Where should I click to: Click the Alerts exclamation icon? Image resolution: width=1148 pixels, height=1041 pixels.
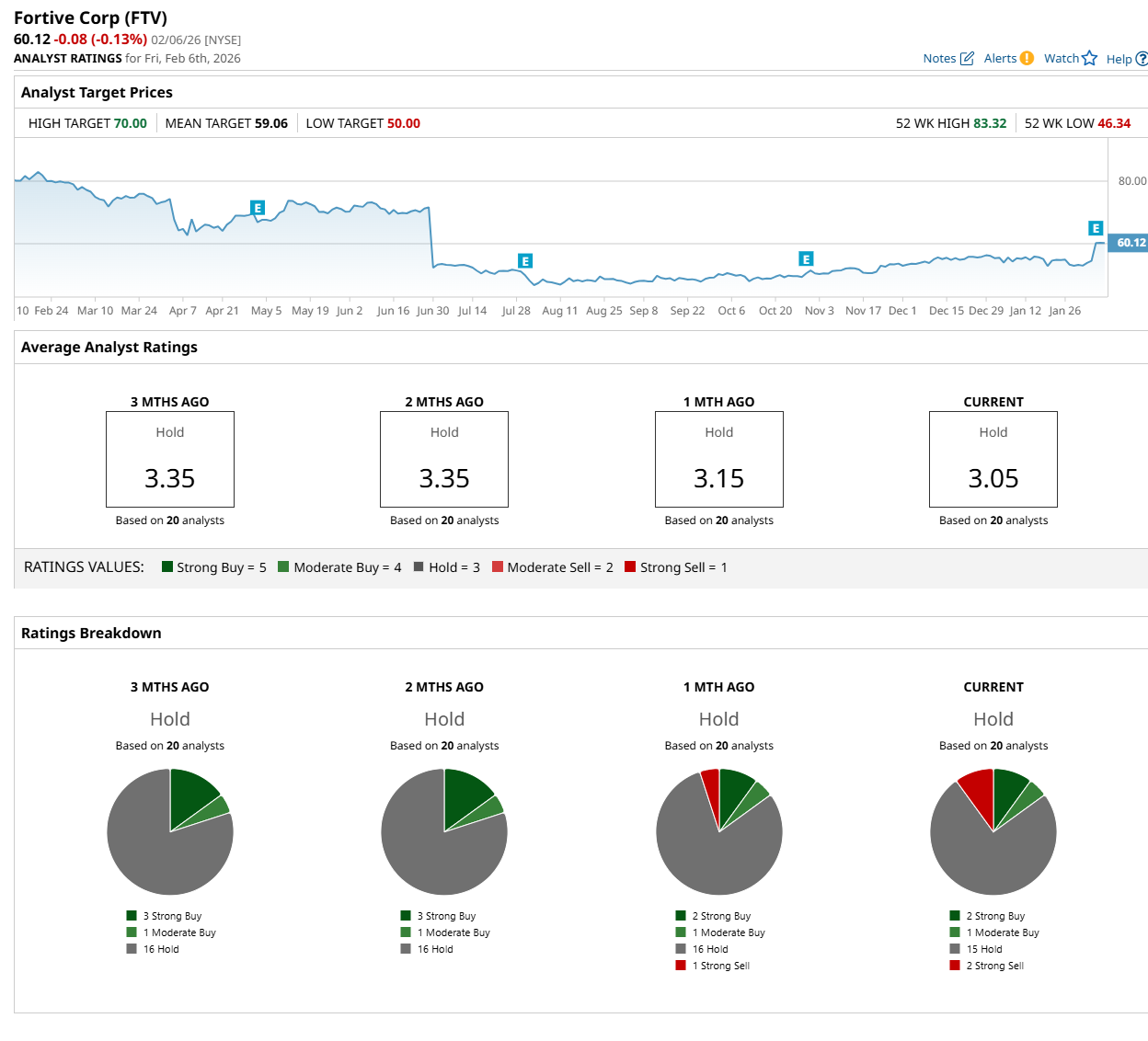pyautogui.click(x=1027, y=58)
